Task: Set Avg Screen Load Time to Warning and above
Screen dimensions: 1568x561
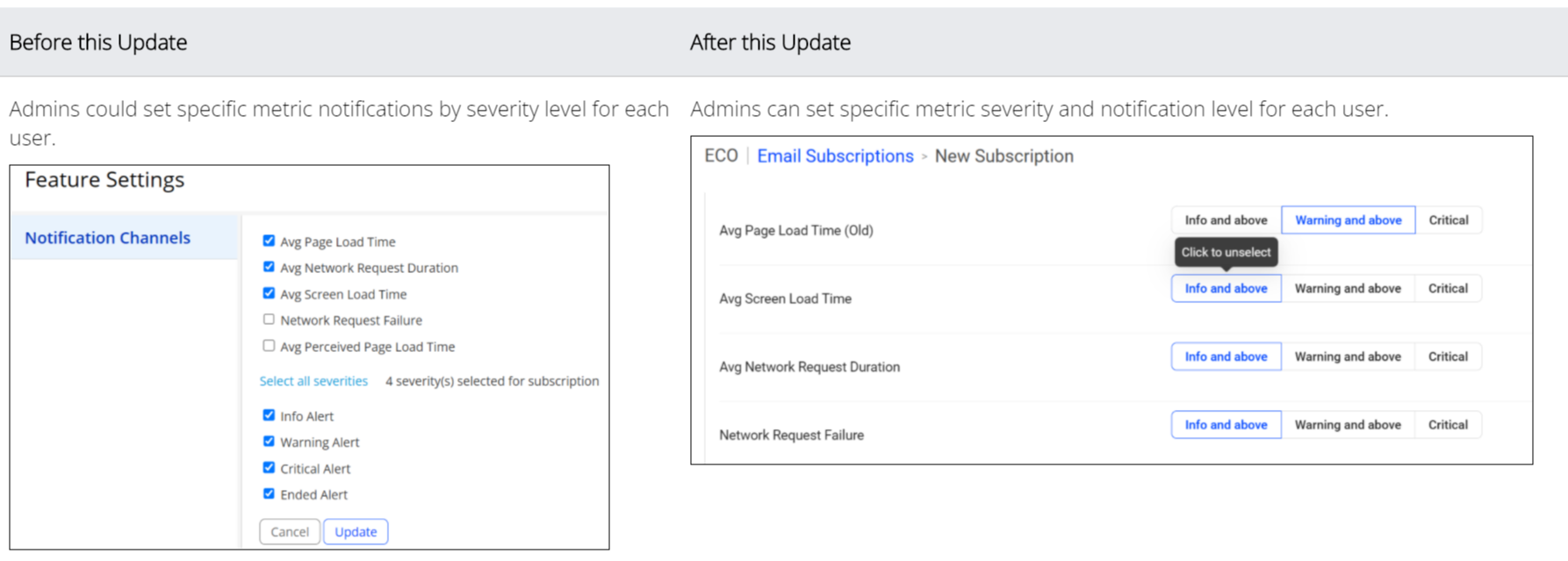Action: (x=1348, y=289)
